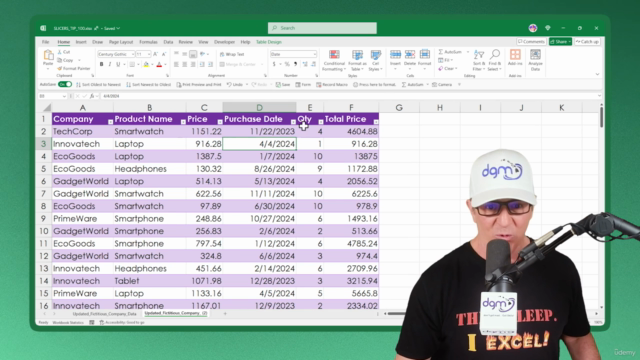Open the font color red swatch
This screenshot has height=360, width=640.
(x=159, y=64)
